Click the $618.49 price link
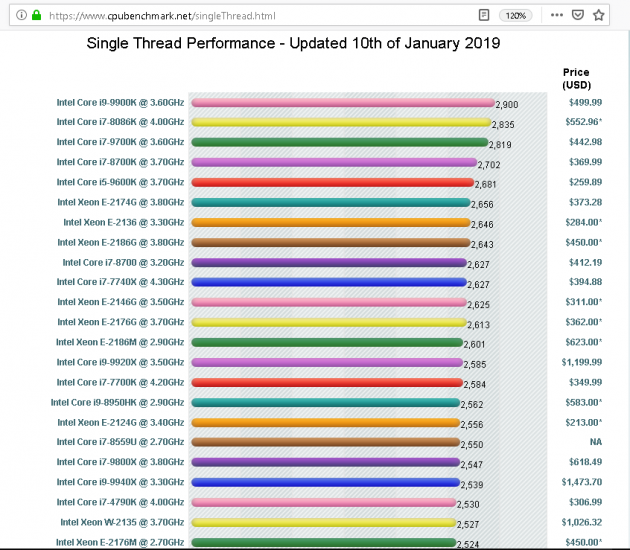Viewport: 630px width, 550px height. point(585,462)
